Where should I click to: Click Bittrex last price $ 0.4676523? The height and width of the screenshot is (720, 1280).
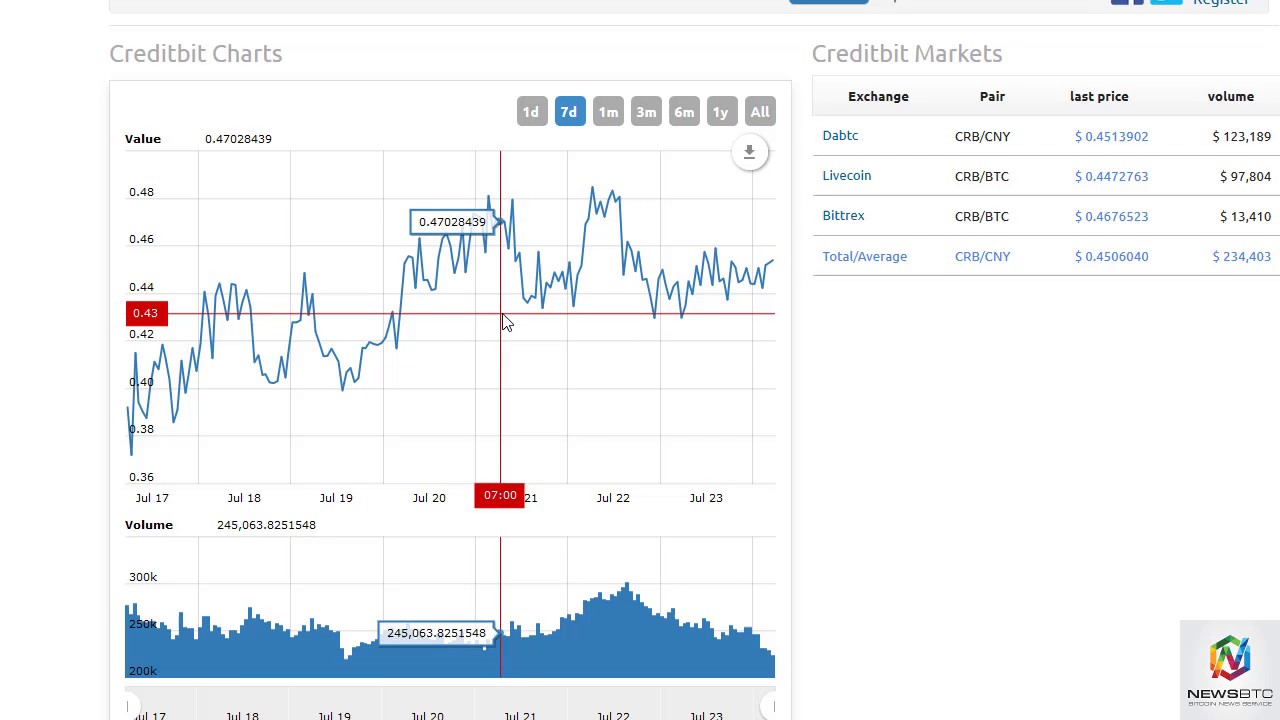point(1111,216)
